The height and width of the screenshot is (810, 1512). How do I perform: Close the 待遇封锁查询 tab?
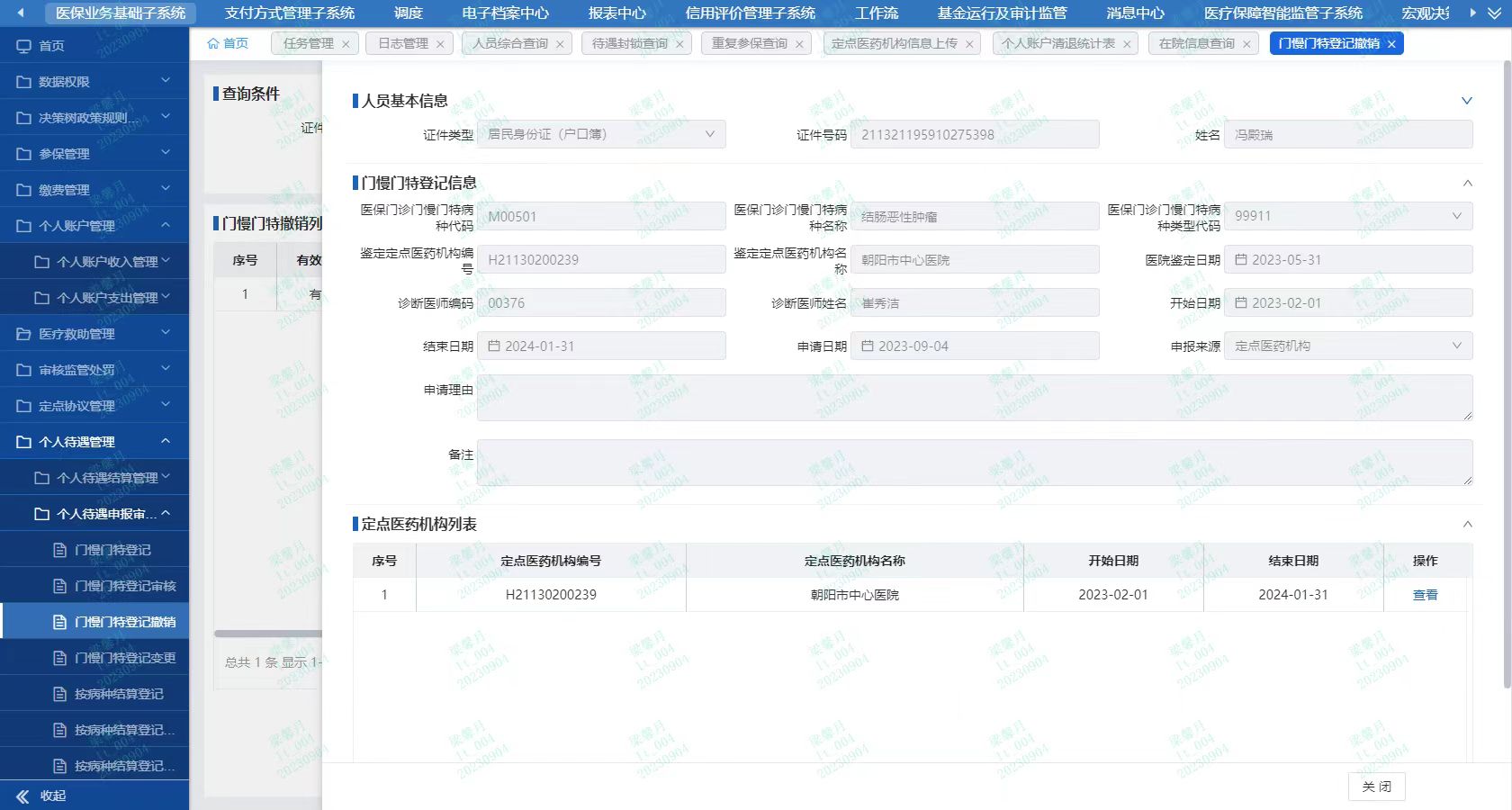click(x=679, y=44)
